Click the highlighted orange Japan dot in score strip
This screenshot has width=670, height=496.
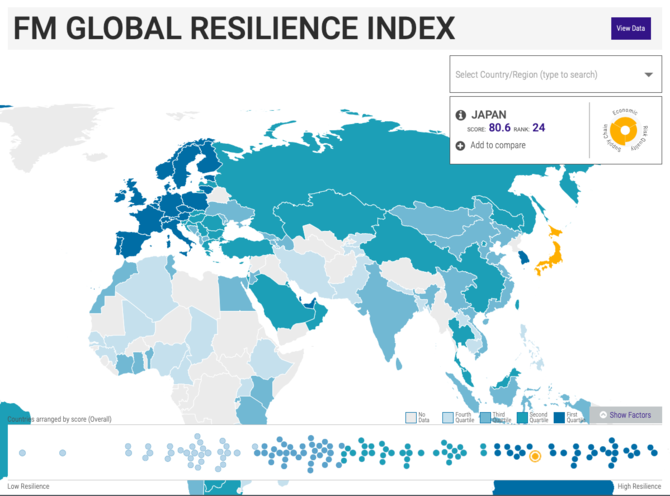[534, 456]
